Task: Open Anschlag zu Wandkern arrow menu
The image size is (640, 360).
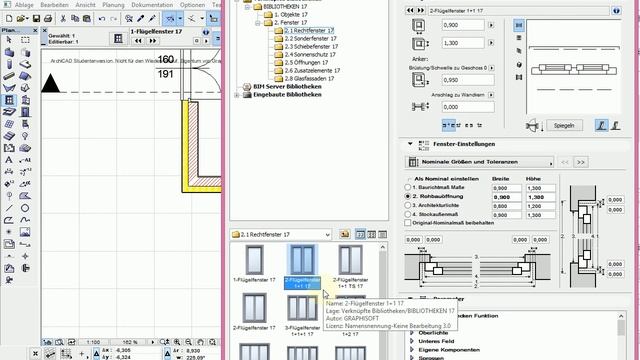Action: pos(491,95)
